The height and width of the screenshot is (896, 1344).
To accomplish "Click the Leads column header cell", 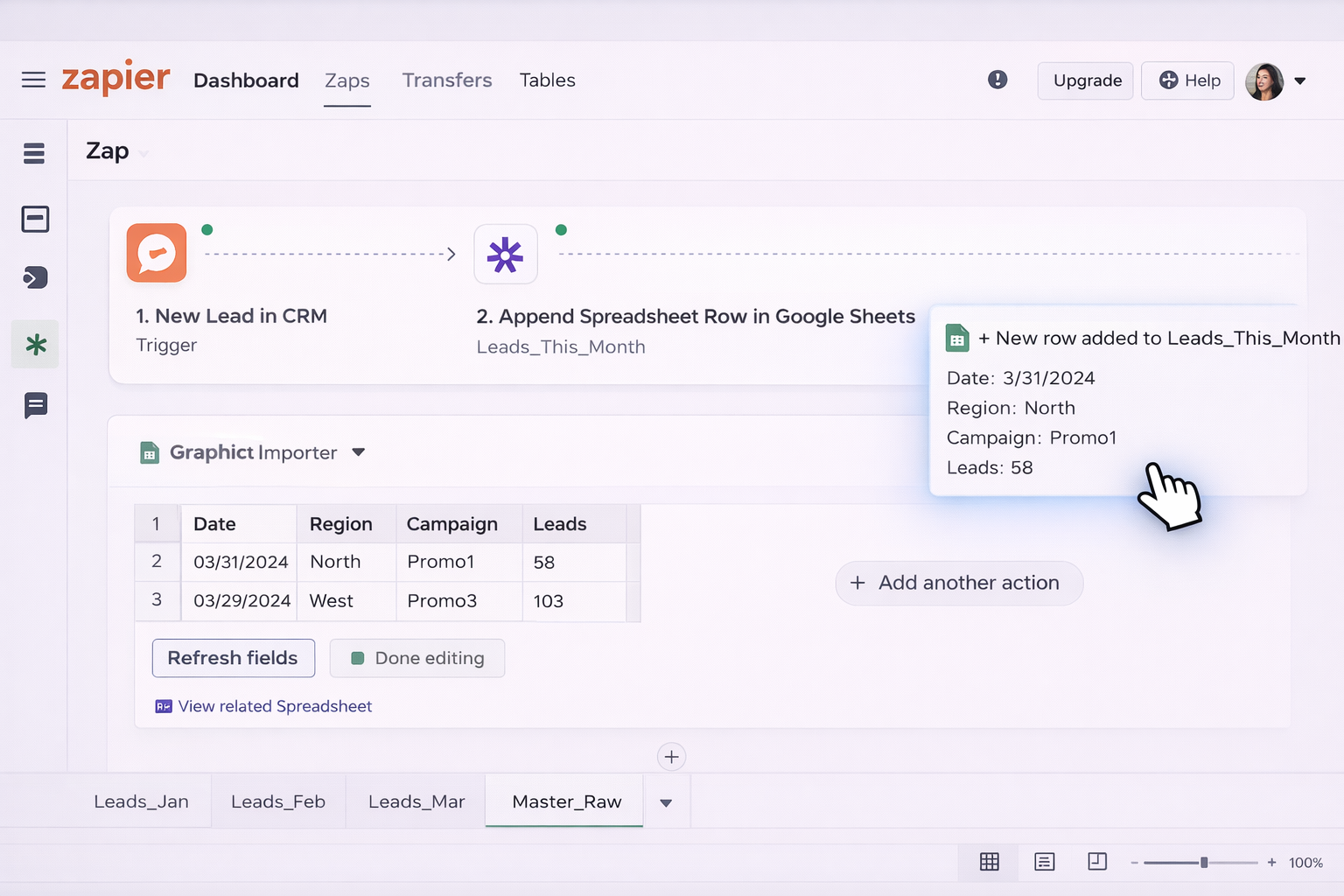I will click(574, 524).
